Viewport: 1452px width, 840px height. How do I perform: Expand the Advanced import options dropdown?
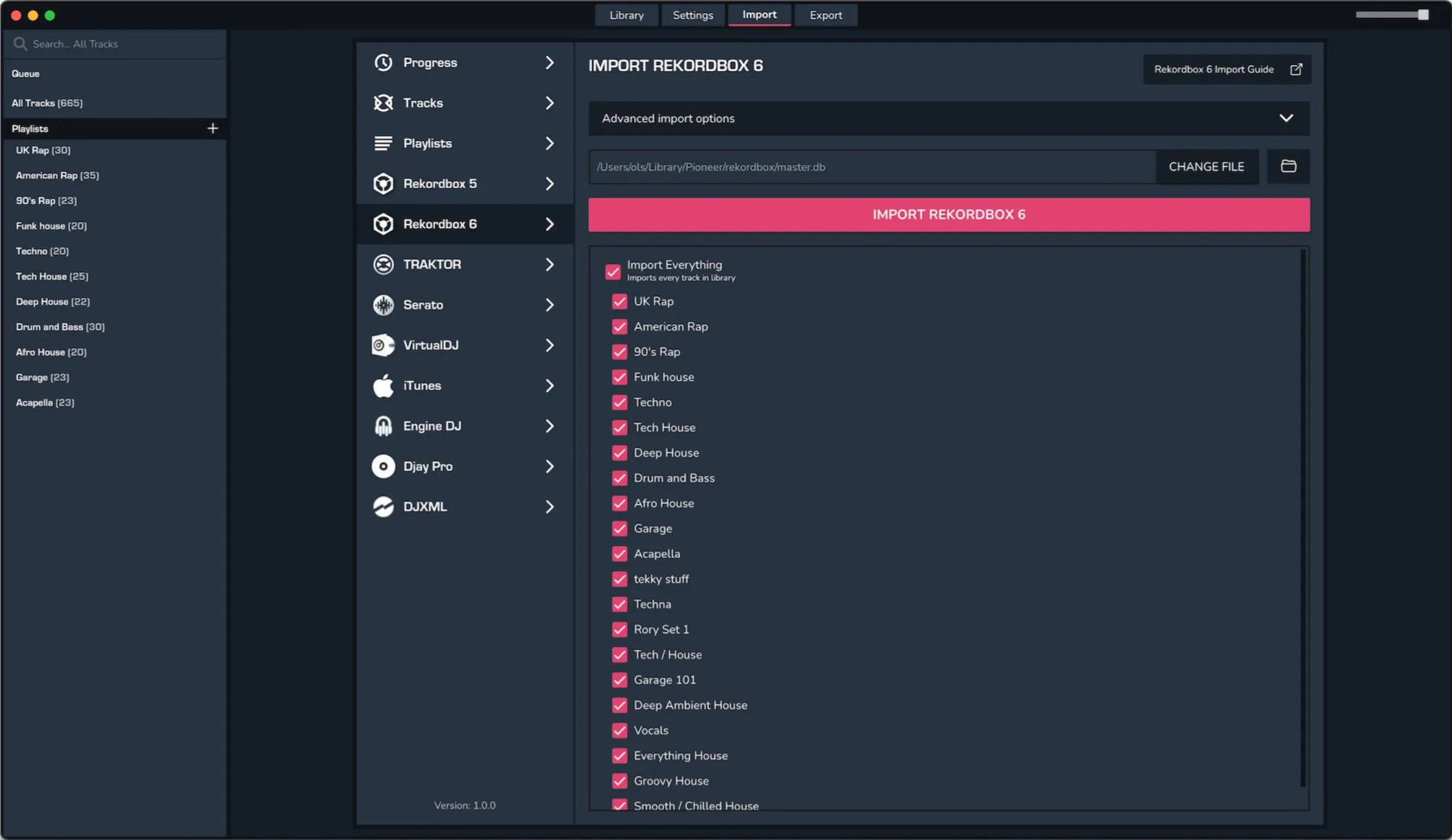coord(1286,118)
